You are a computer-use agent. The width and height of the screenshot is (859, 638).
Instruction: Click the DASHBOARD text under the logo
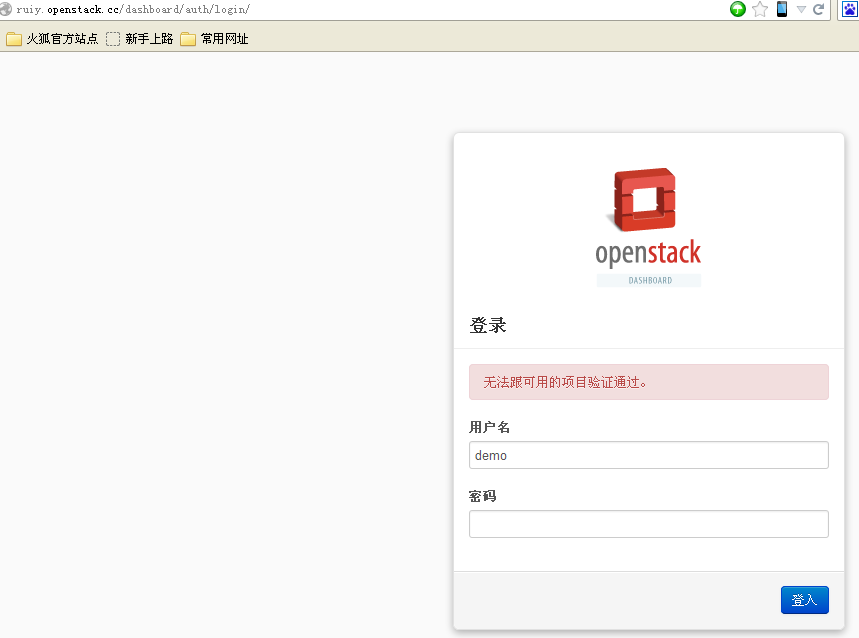(x=650, y=280)
